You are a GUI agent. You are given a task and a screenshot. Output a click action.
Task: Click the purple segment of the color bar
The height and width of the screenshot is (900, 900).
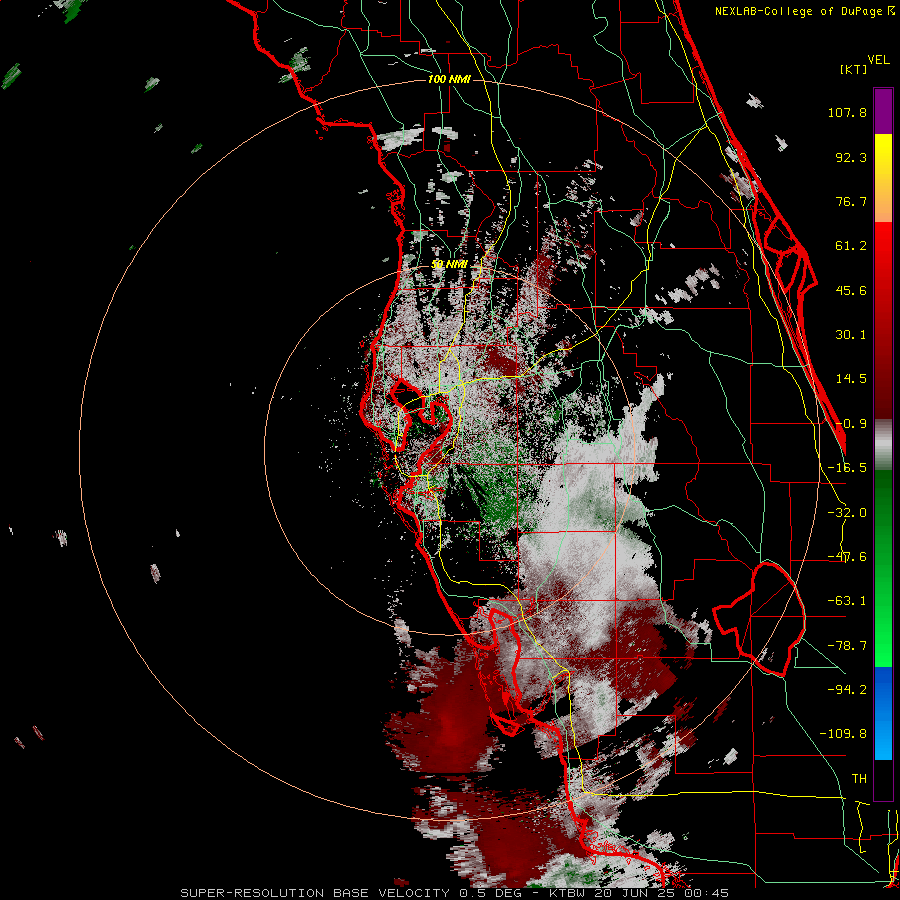(x=883, y=111)
